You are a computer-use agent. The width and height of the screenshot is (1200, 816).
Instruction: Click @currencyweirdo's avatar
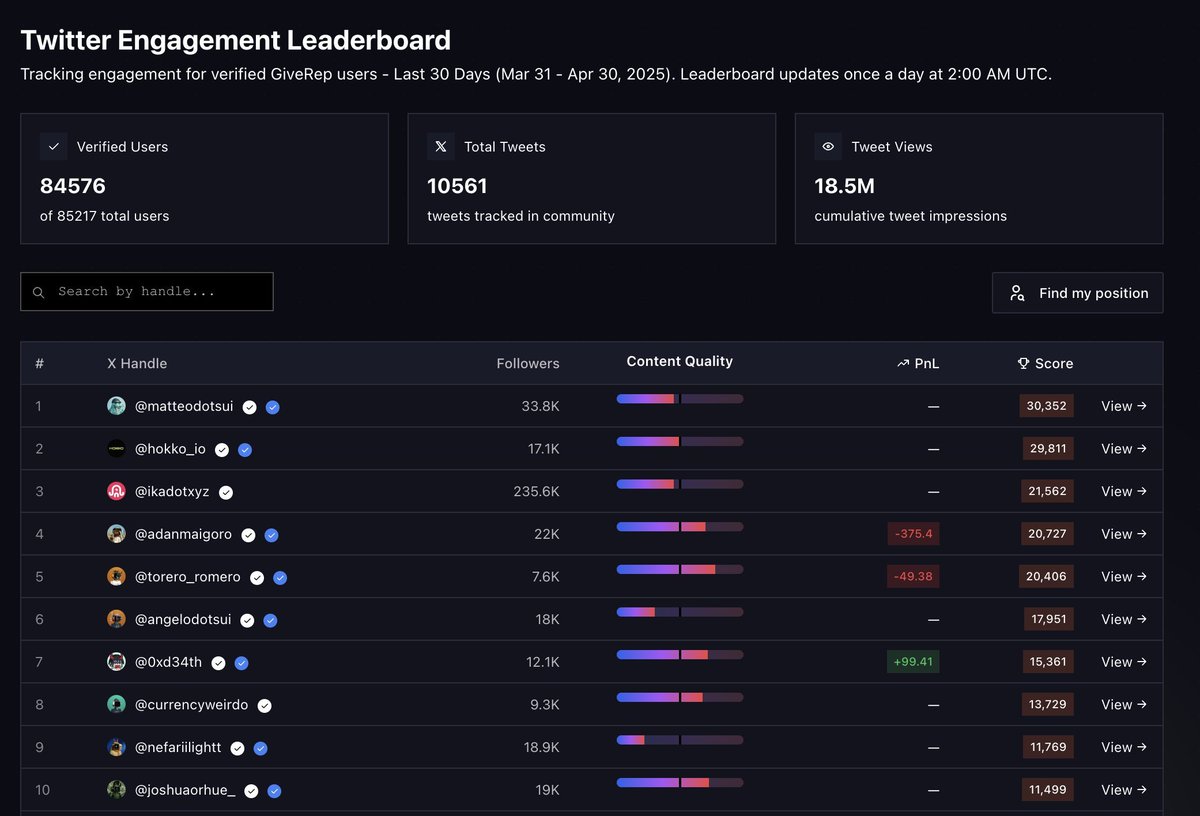pyautogui.click(x=116, y=704)
